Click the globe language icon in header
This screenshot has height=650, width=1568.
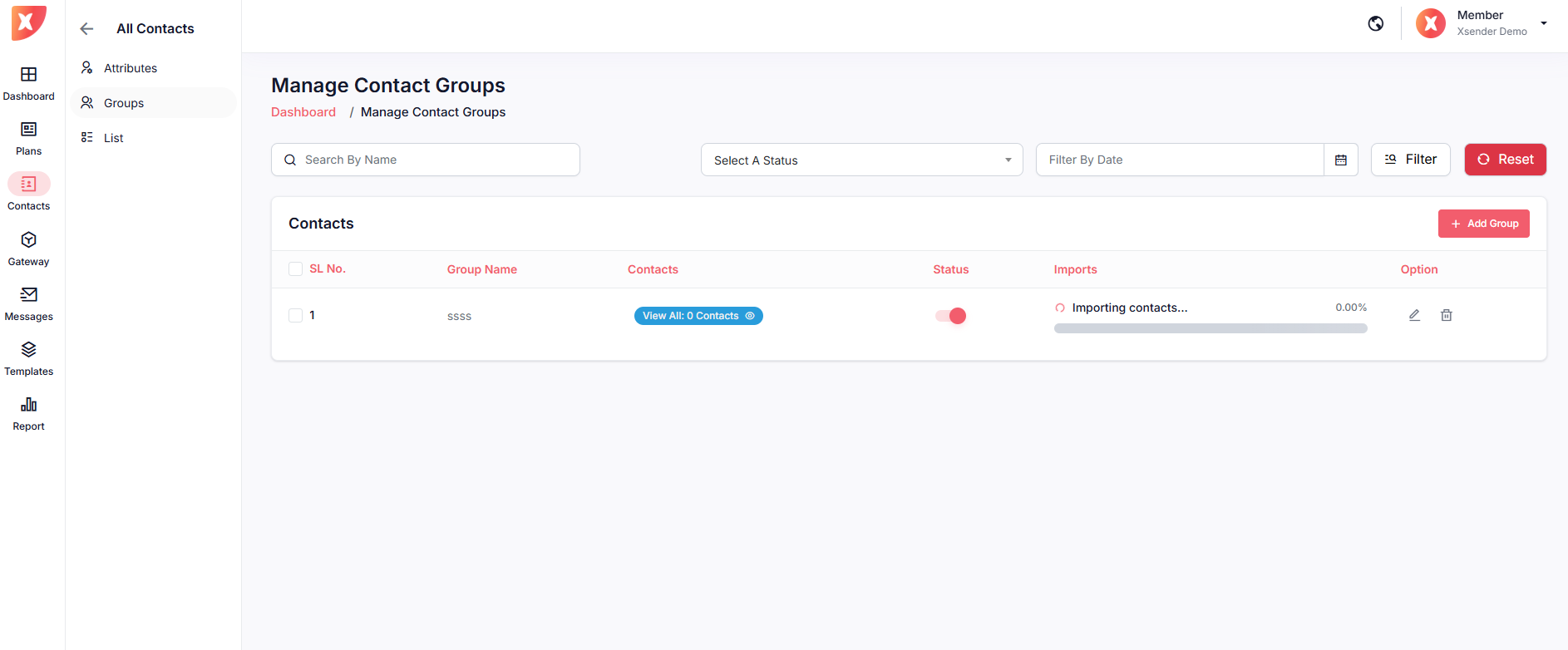tap(1376, 23)
